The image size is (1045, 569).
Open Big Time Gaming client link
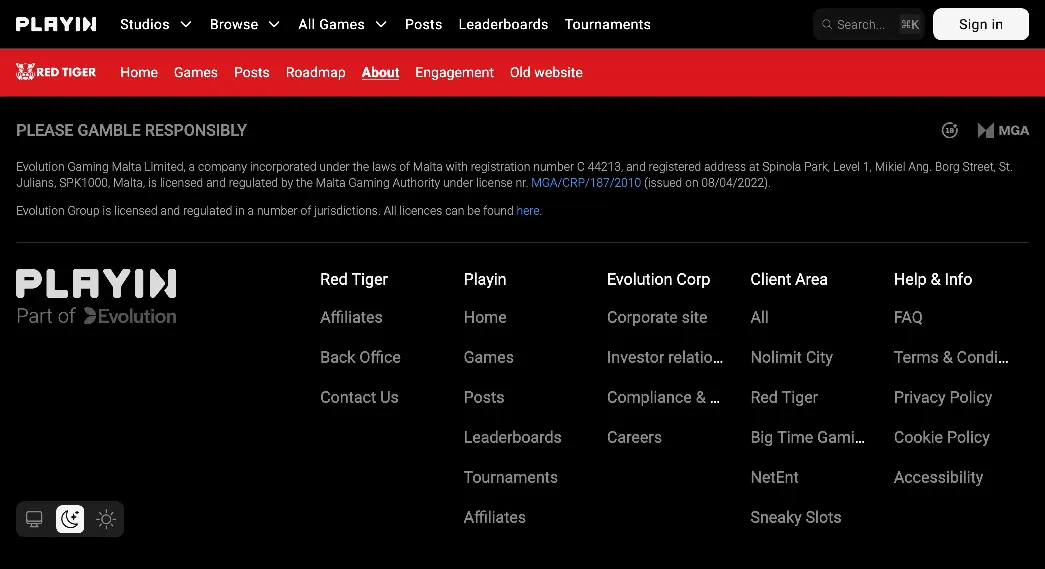(807, 437)
